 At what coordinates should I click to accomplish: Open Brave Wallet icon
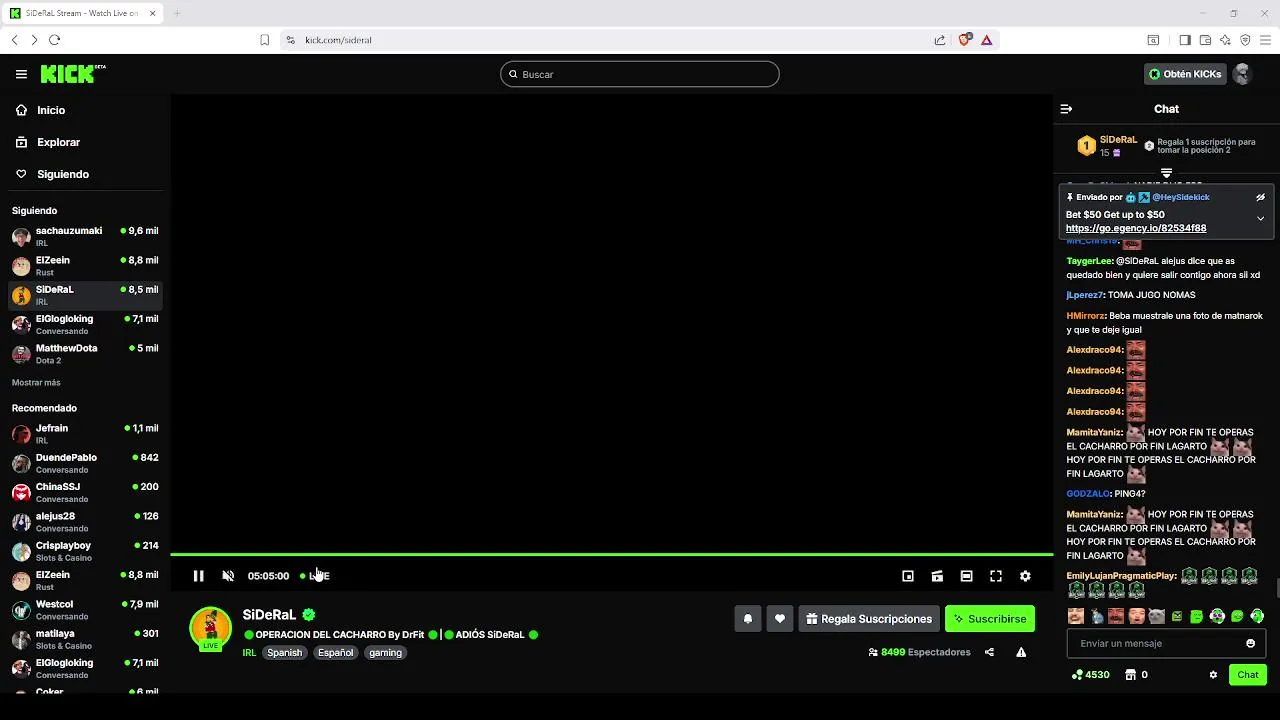[x=1205, y=40]
